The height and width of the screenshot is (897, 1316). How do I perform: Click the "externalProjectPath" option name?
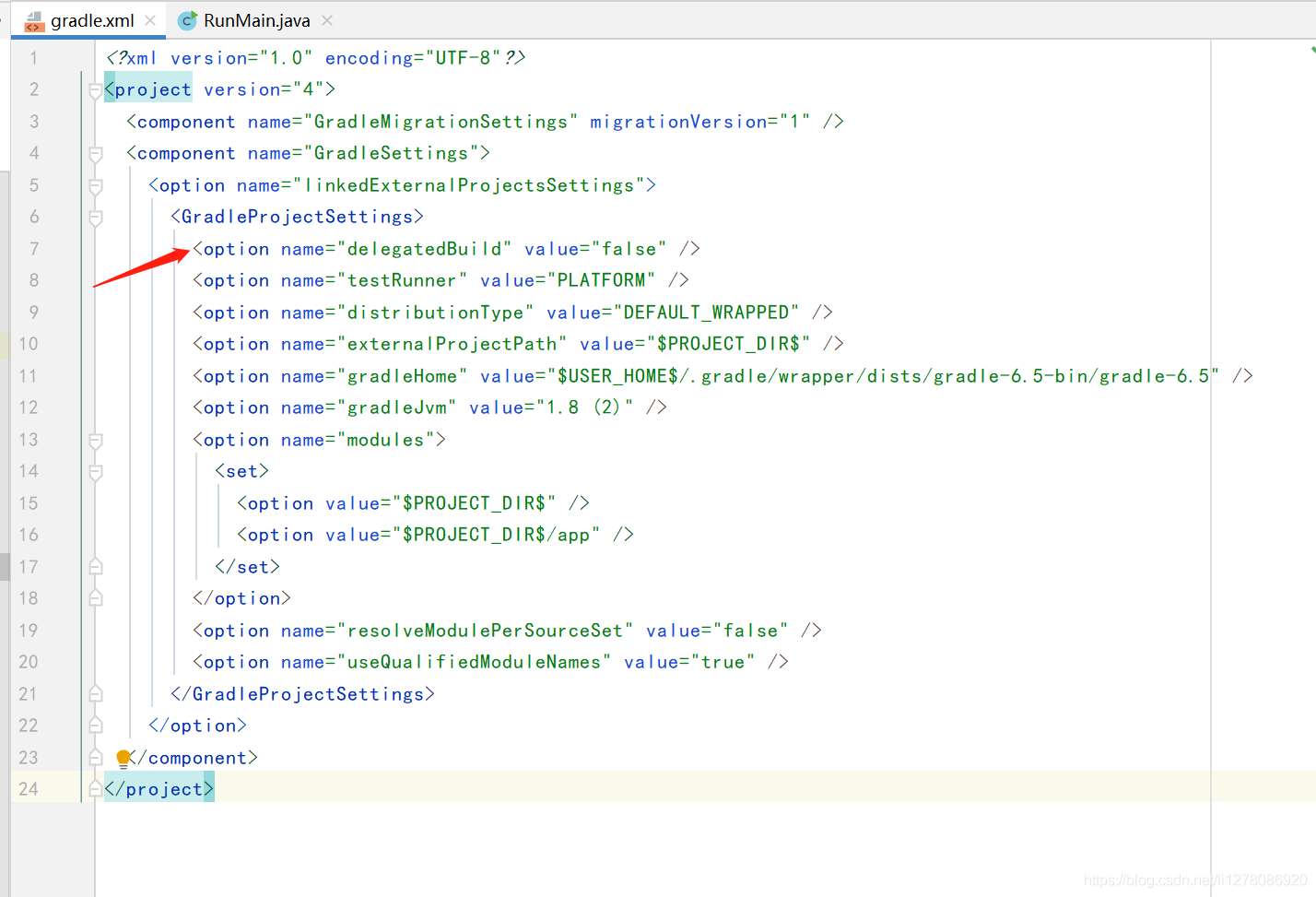pos(452,344)
